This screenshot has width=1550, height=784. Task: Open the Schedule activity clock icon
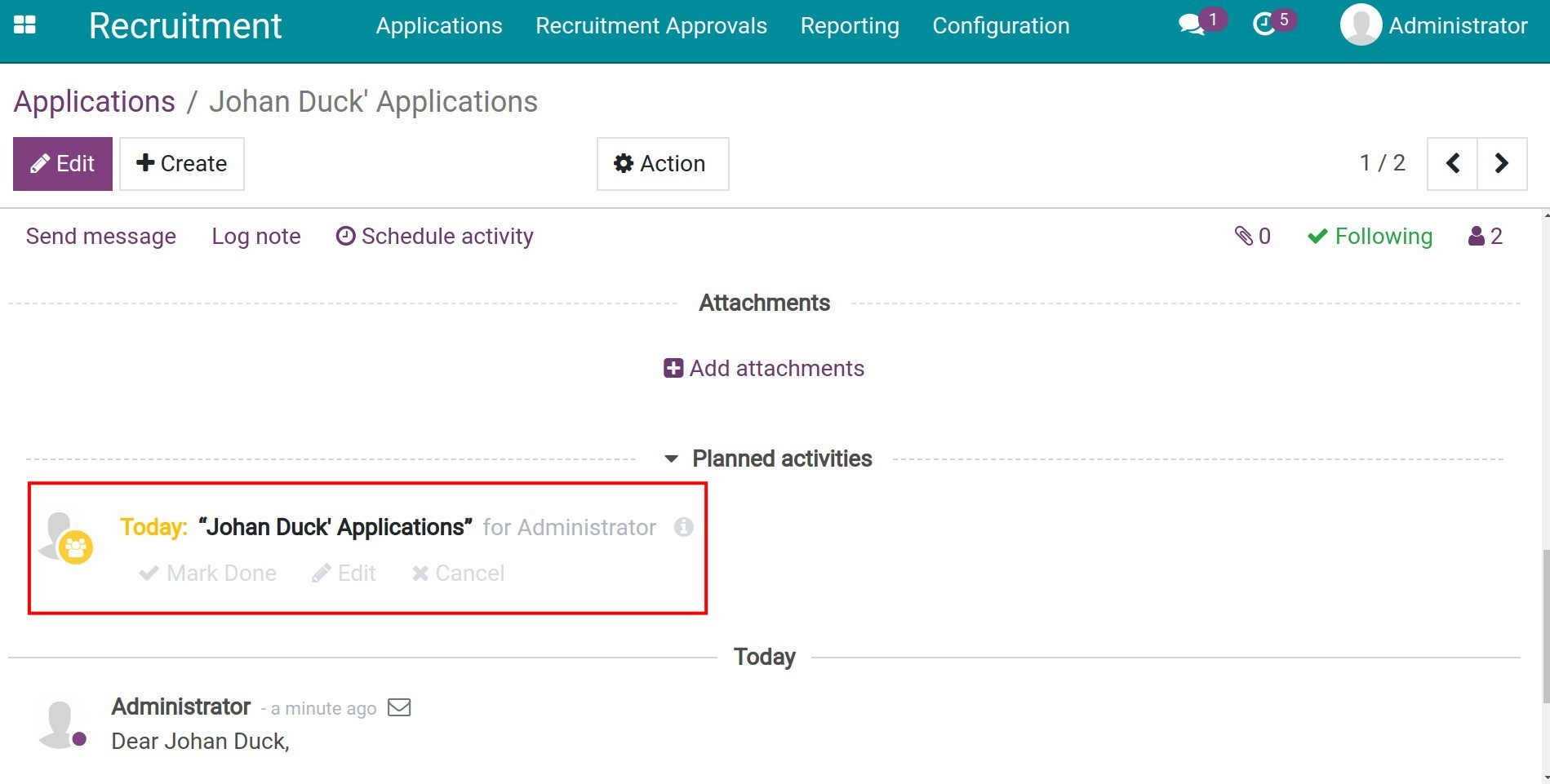346,236
